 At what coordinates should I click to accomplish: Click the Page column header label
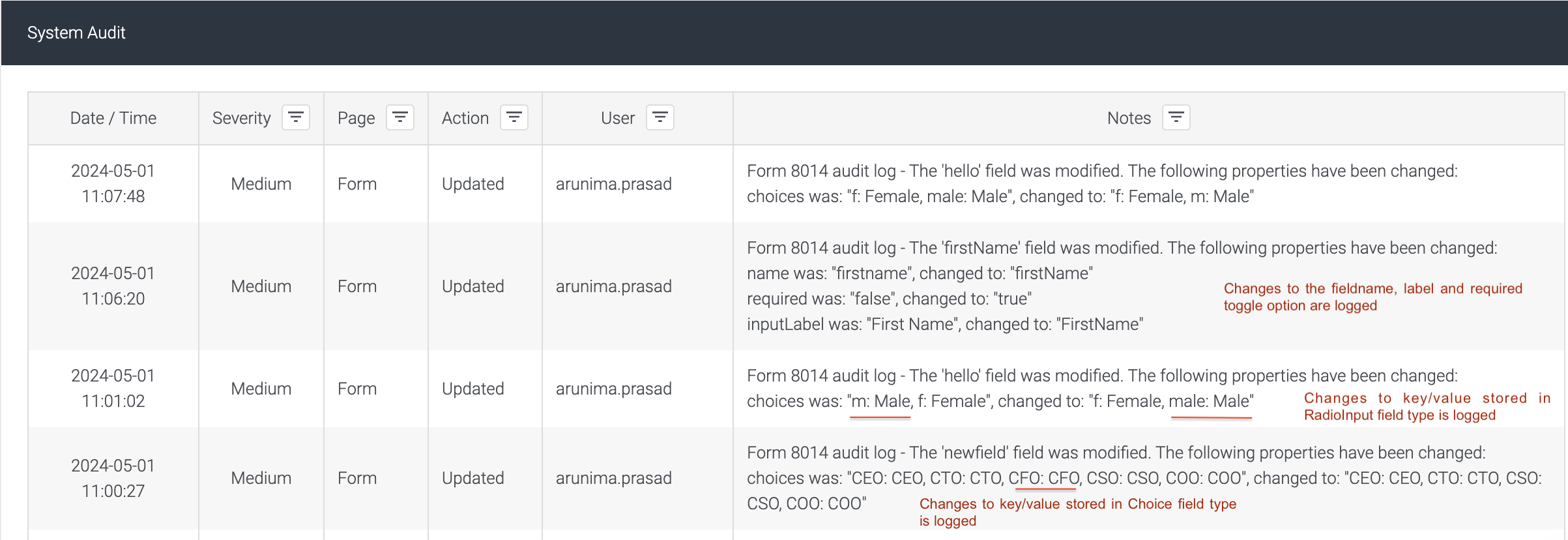[356, 118]
